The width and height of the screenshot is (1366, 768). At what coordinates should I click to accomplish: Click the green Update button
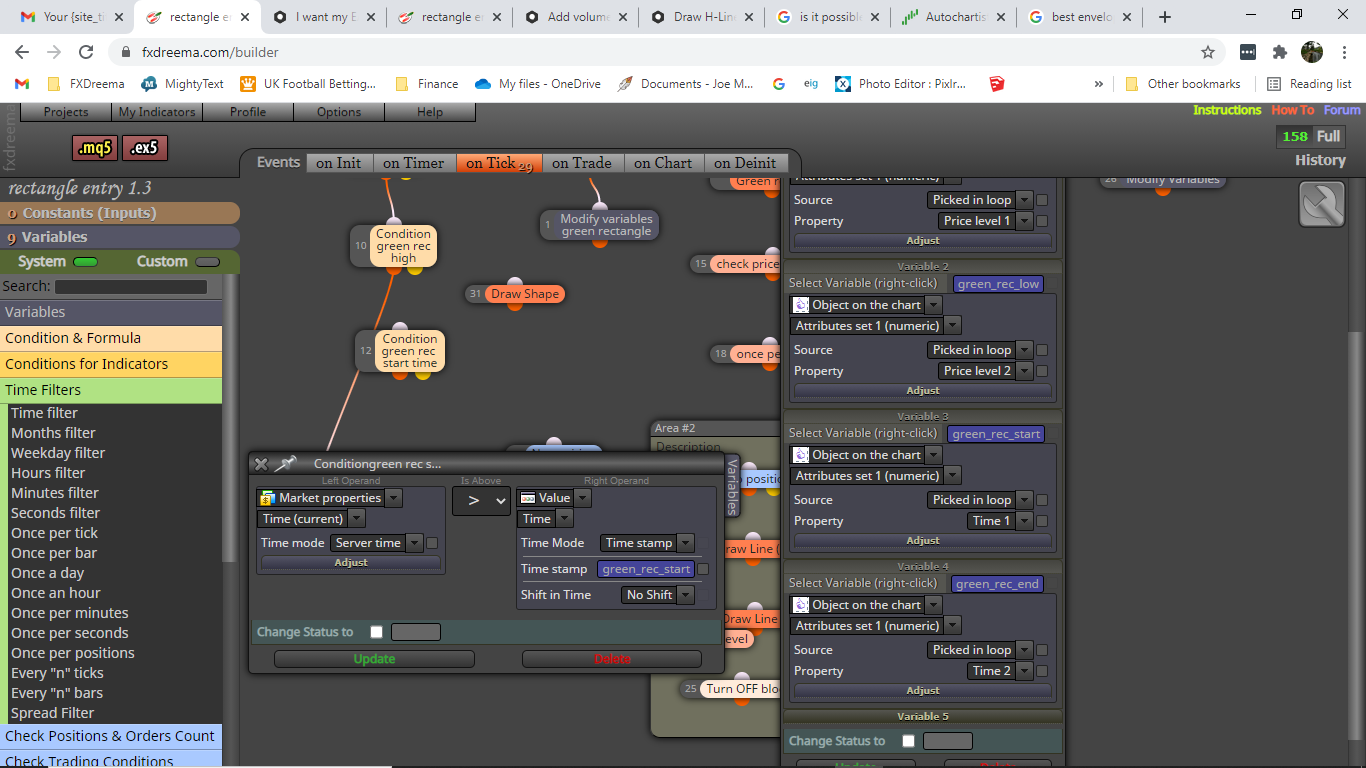[374, 659]
